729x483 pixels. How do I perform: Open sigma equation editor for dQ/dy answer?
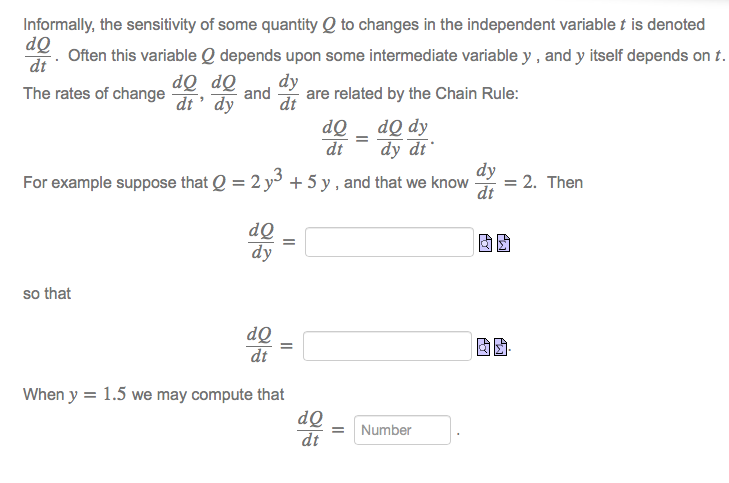pos(503,243)
